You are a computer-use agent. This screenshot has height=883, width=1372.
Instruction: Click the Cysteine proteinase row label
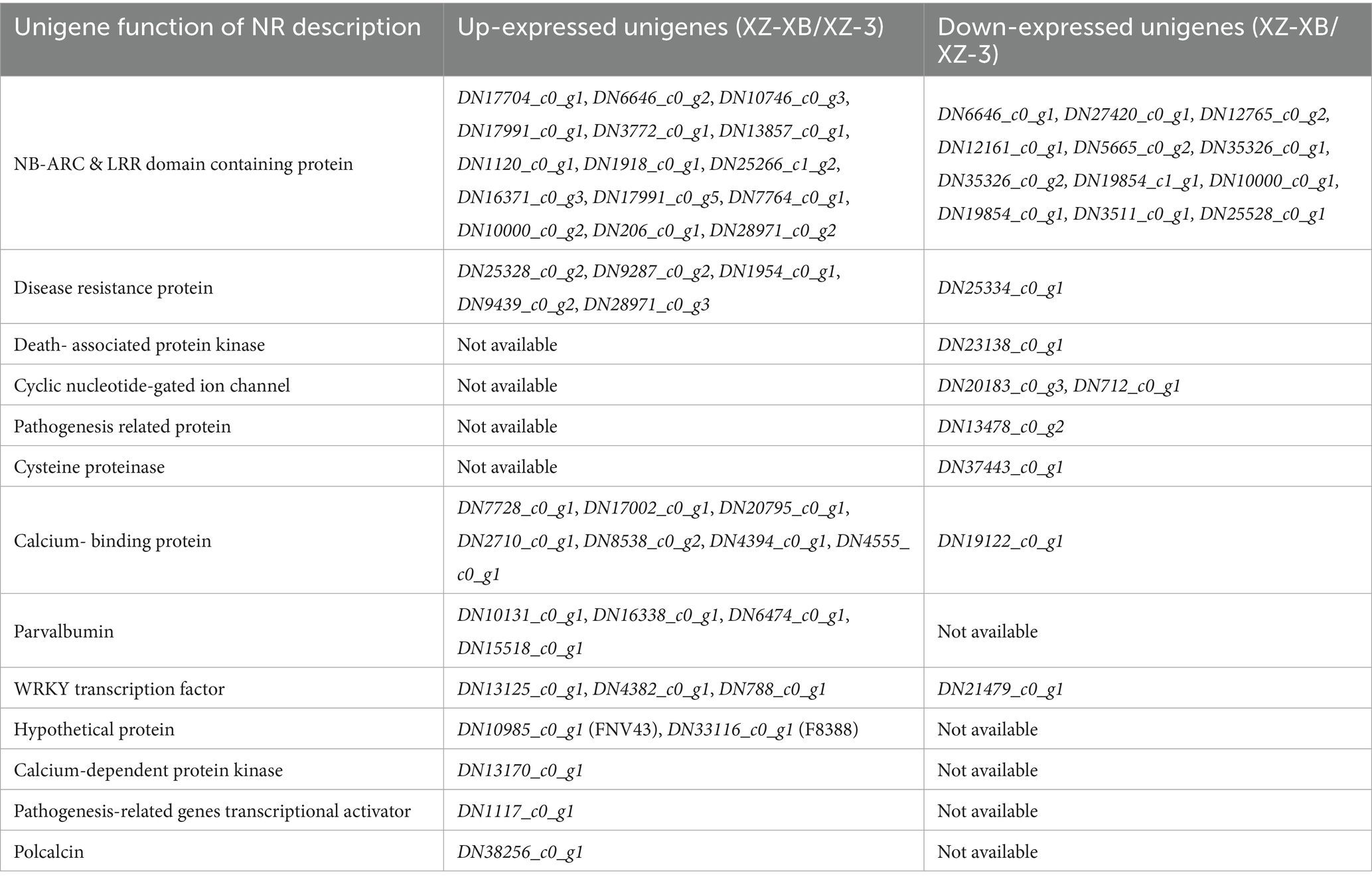(x=89, y=467)
